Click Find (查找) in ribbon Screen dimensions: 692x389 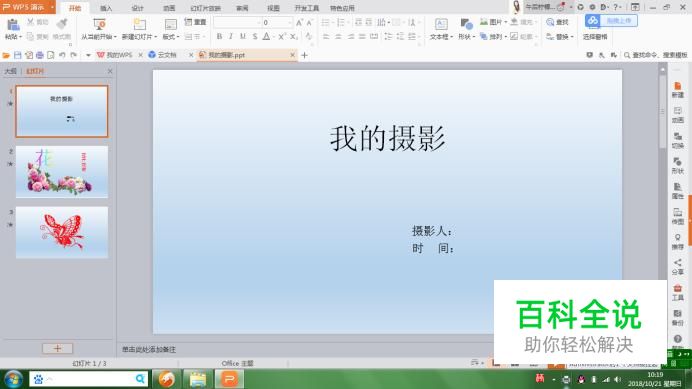(x=557, y=22)
